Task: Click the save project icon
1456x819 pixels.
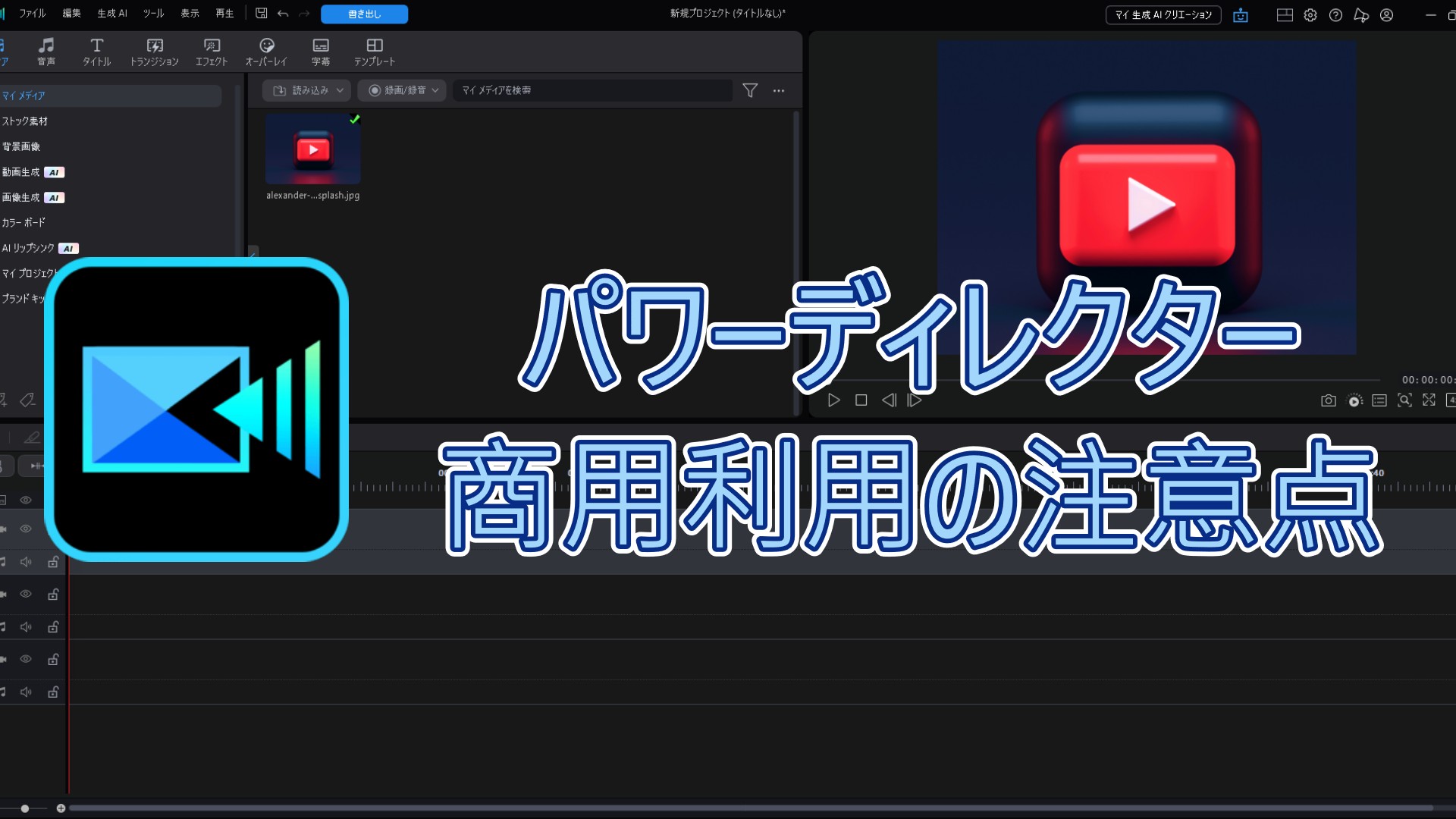Action: [x=262, y=14]
